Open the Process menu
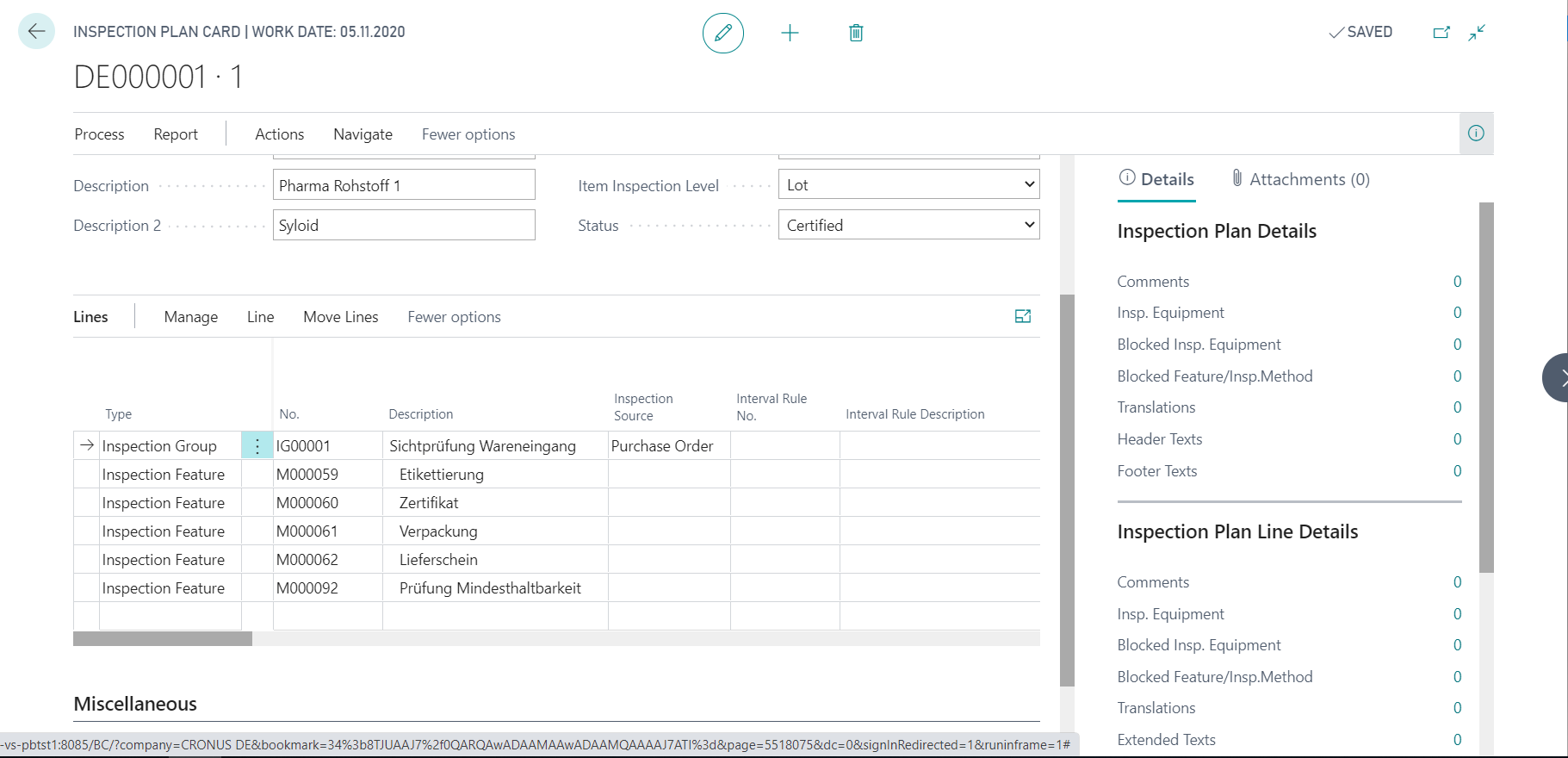Screen dimensions: 1568x758 coord(99,134)
